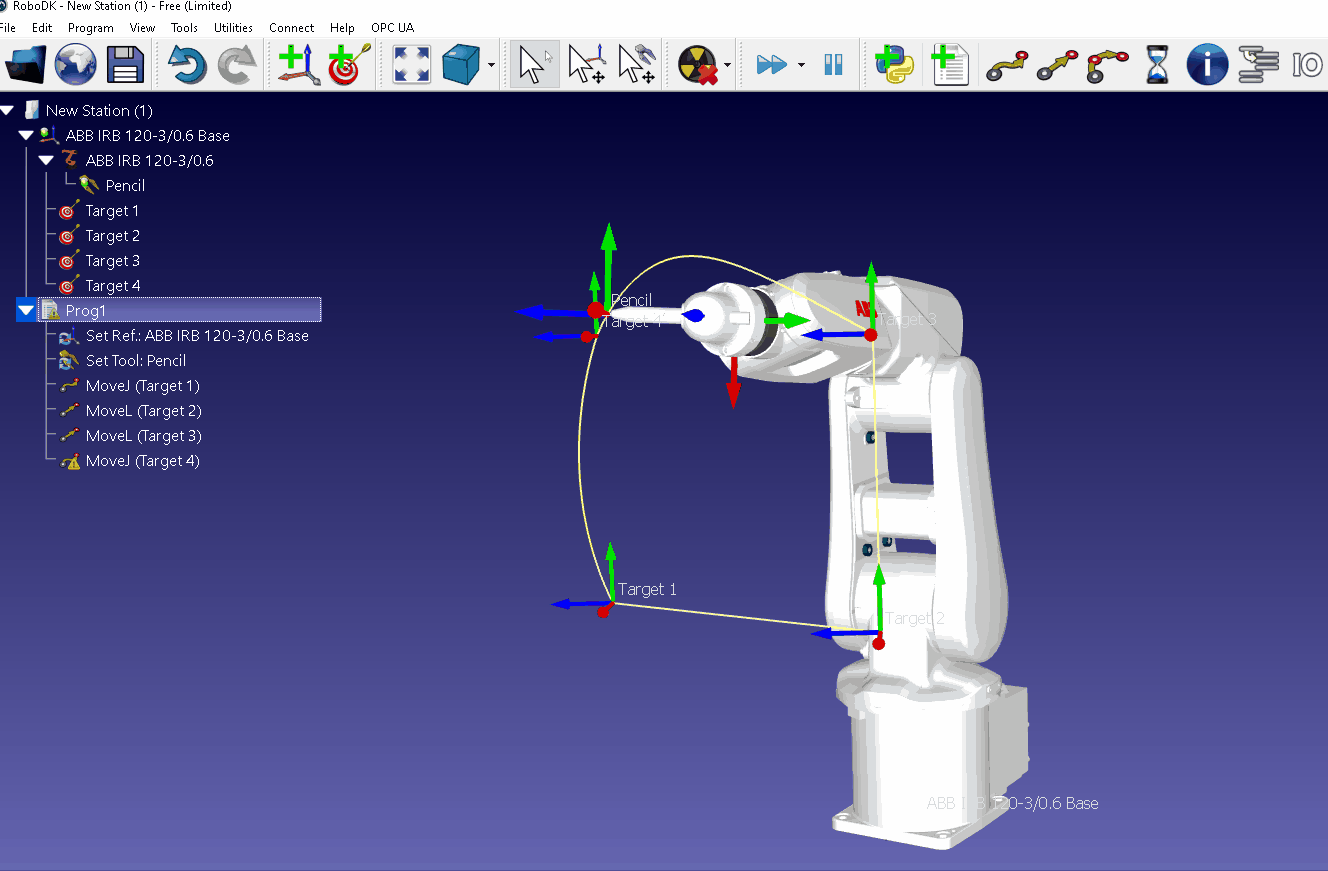Save station with floppy disk icon
The width and height of the screenshot is (1328, 871).
(126, 65)
